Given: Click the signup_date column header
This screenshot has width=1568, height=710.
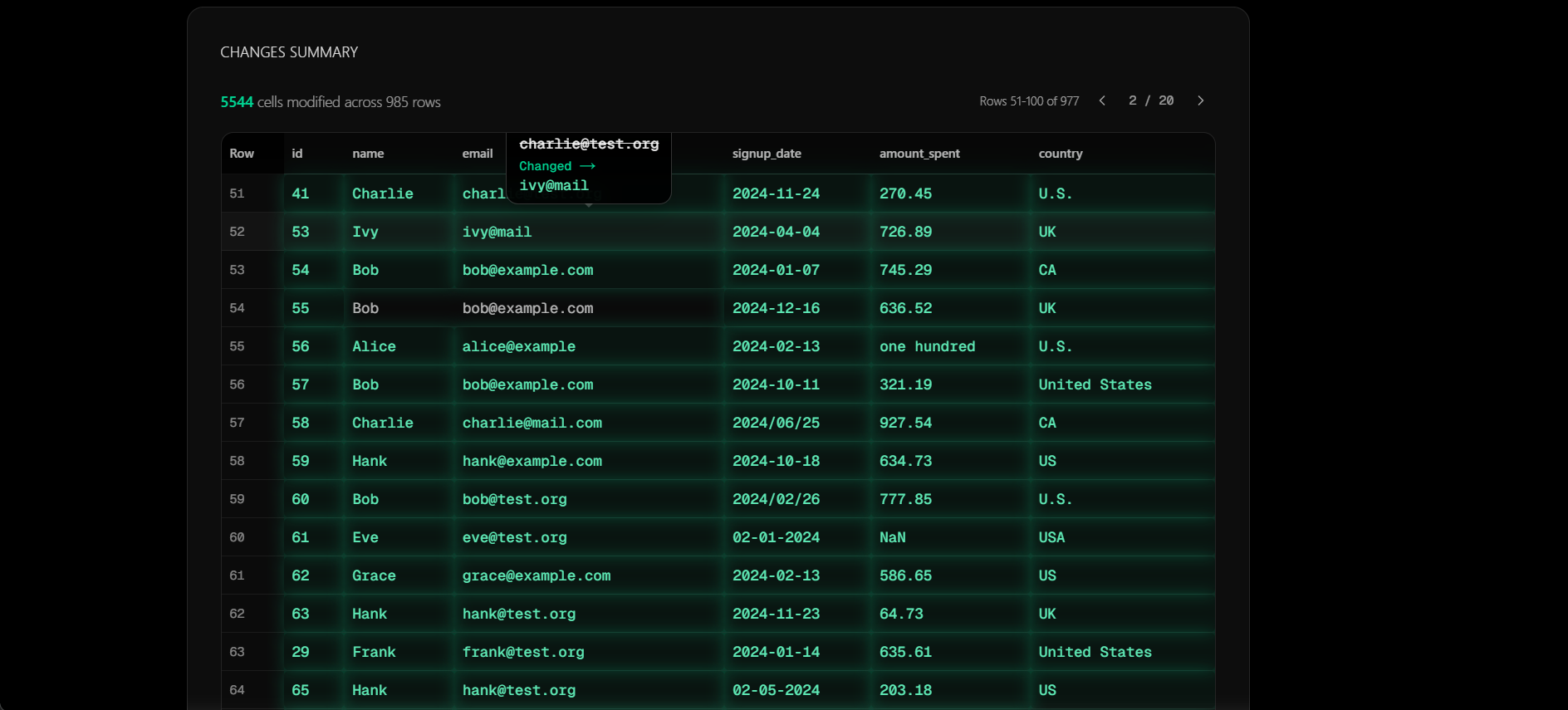Looking at the screenshot, I should [766, 154].
